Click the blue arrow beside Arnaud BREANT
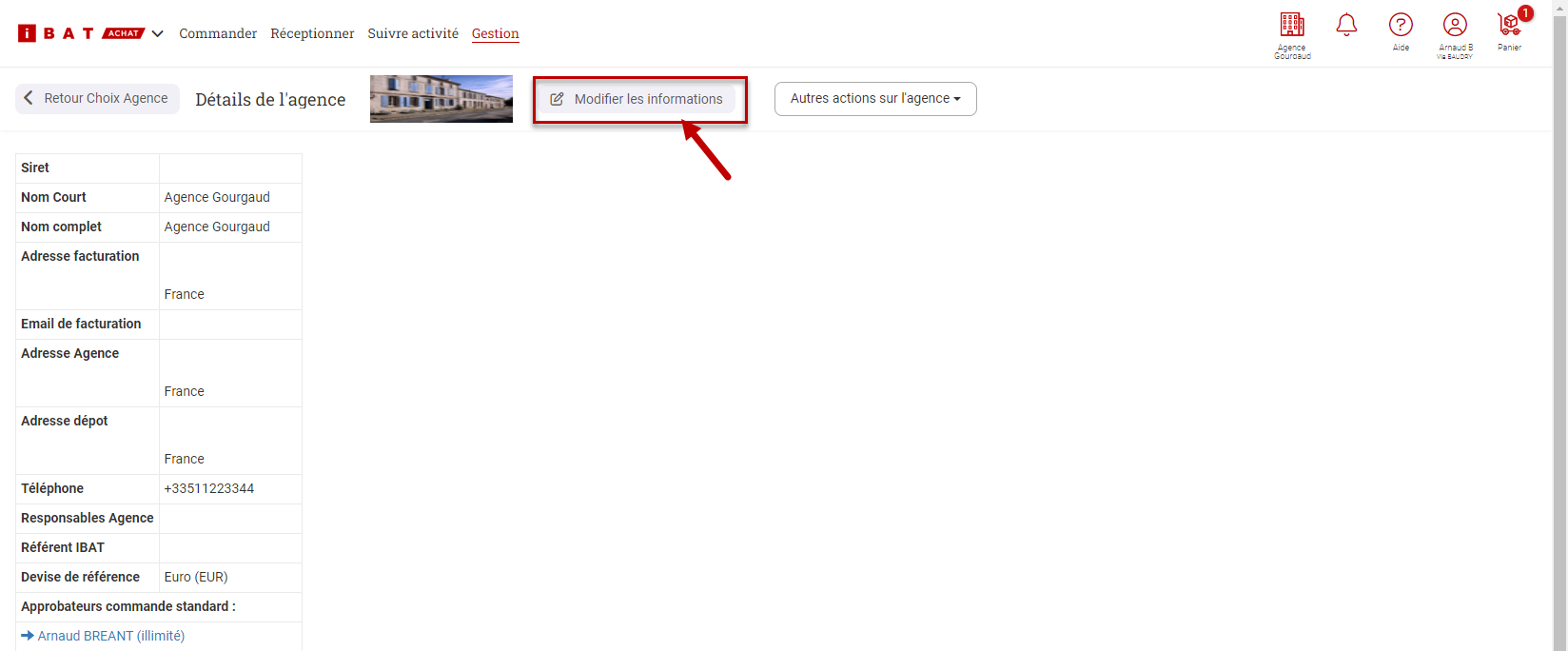This screenshot has width=1568, height=651. 28,636
